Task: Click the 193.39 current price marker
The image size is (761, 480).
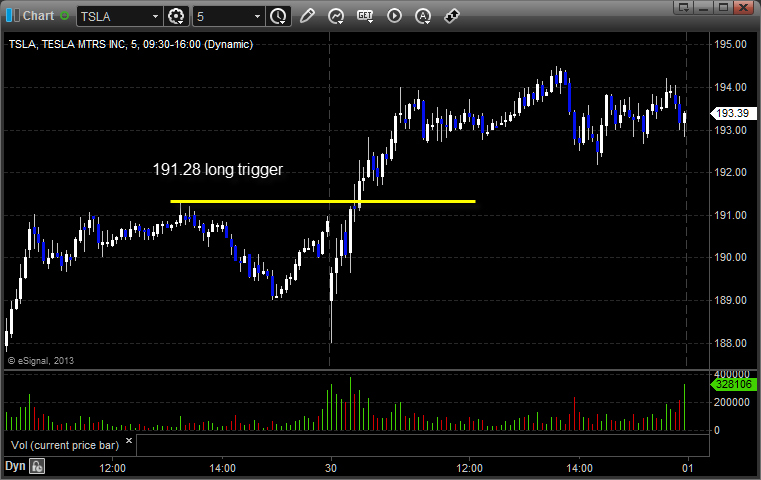Action: point(733,113)
